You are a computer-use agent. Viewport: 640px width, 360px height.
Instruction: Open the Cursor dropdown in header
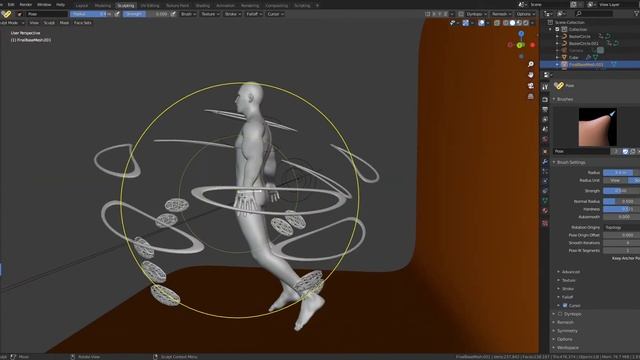(x=275, y=14)
